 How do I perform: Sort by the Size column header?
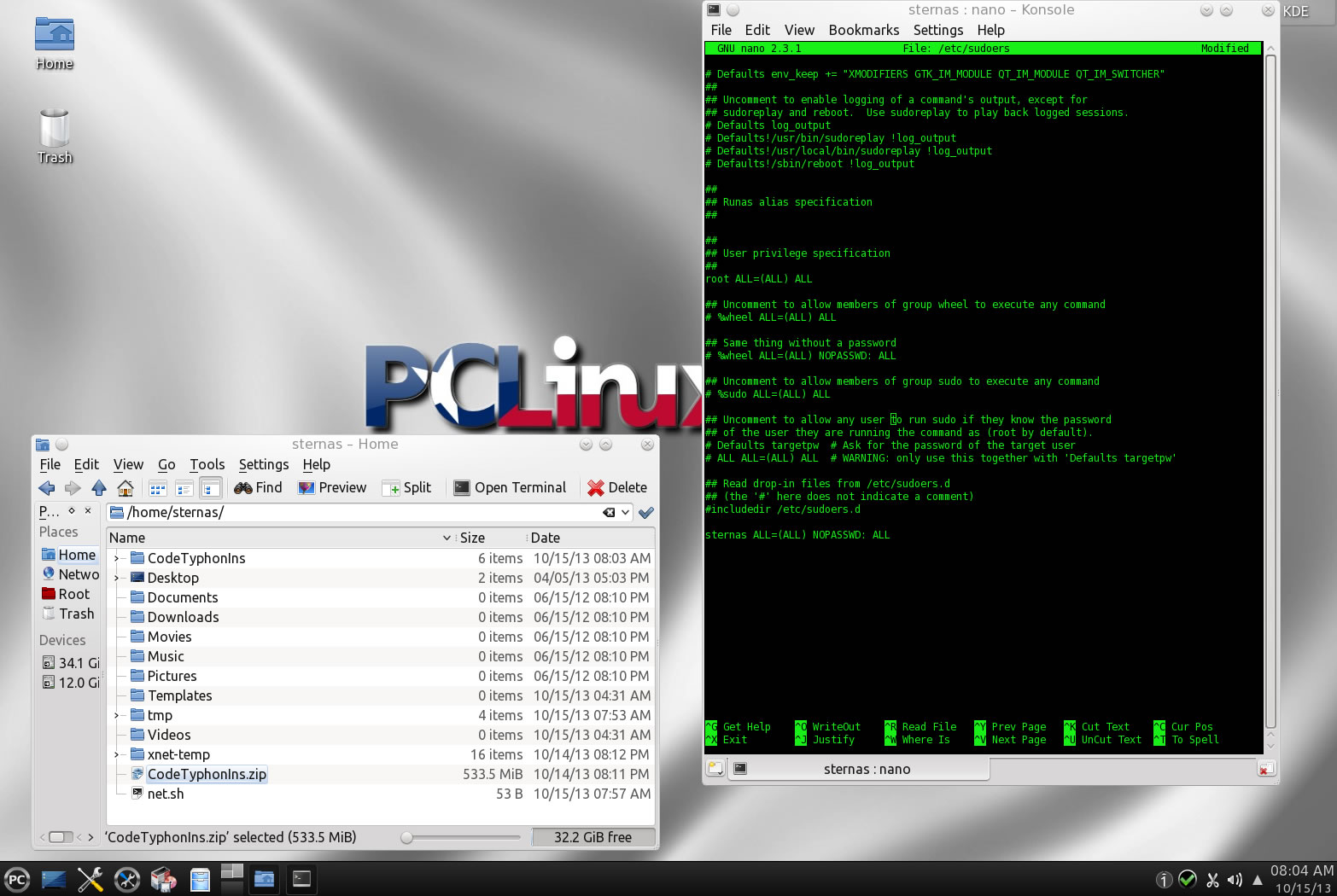coord(490,538)
